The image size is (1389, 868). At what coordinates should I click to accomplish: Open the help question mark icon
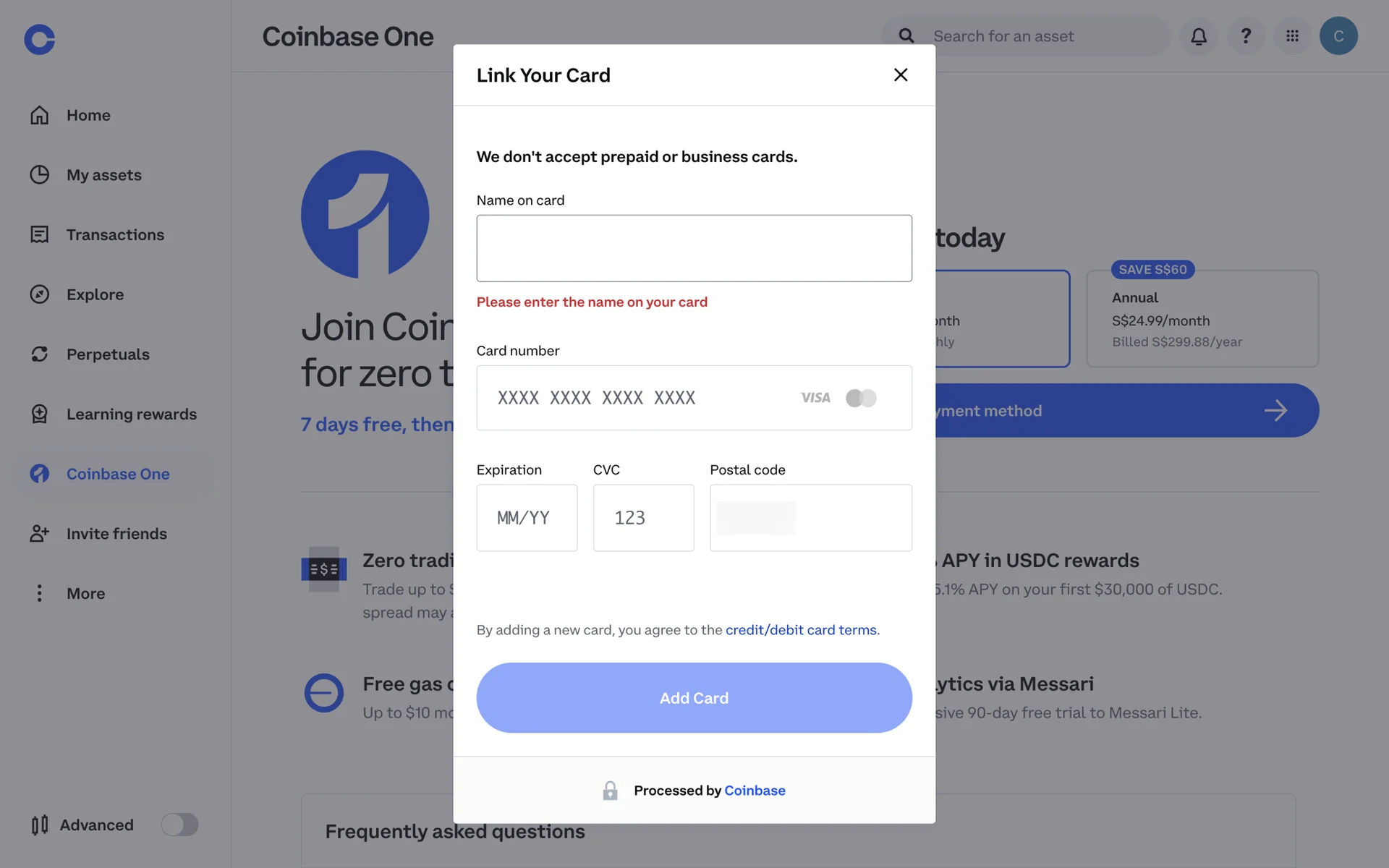pos(1246,36)
